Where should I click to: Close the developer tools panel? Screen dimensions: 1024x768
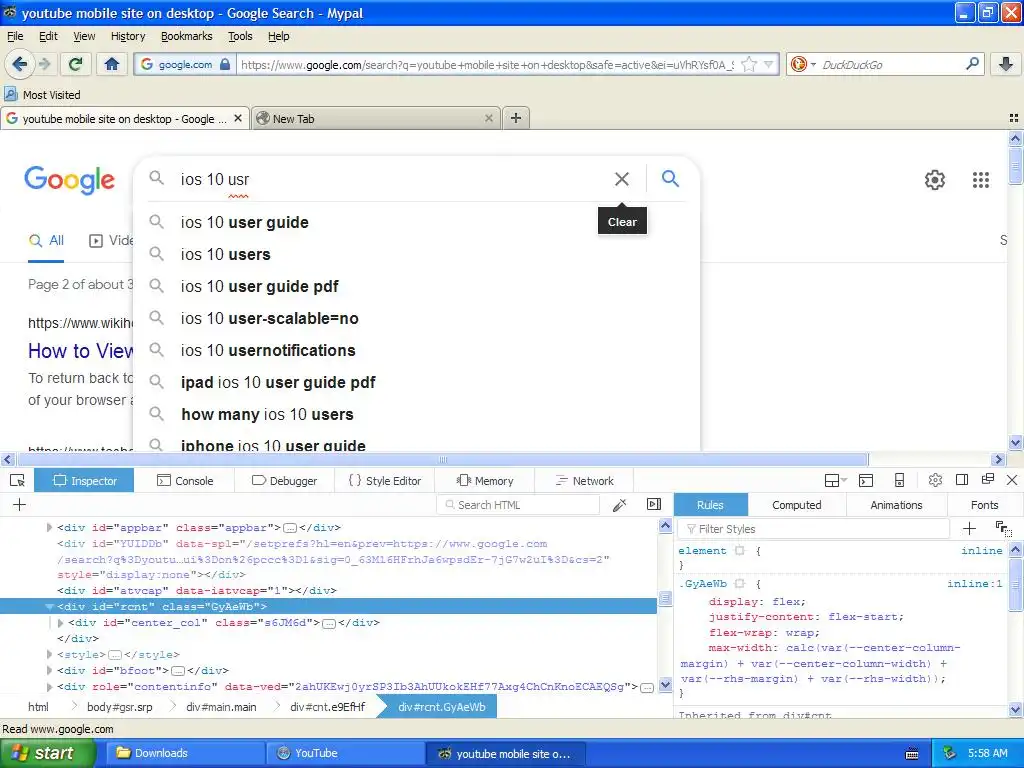[1012, 480]
